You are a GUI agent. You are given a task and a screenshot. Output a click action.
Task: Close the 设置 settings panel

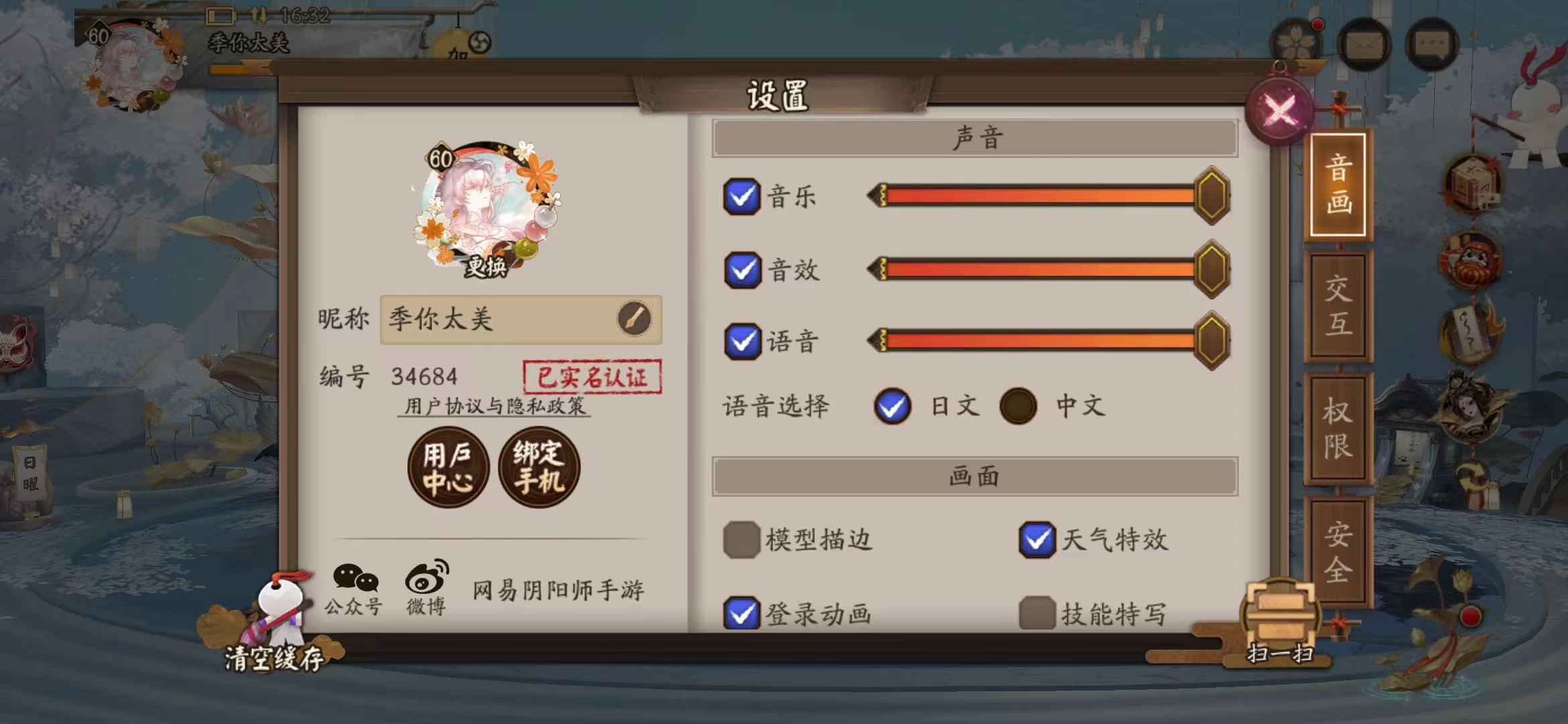click(x=1280, y=111)
